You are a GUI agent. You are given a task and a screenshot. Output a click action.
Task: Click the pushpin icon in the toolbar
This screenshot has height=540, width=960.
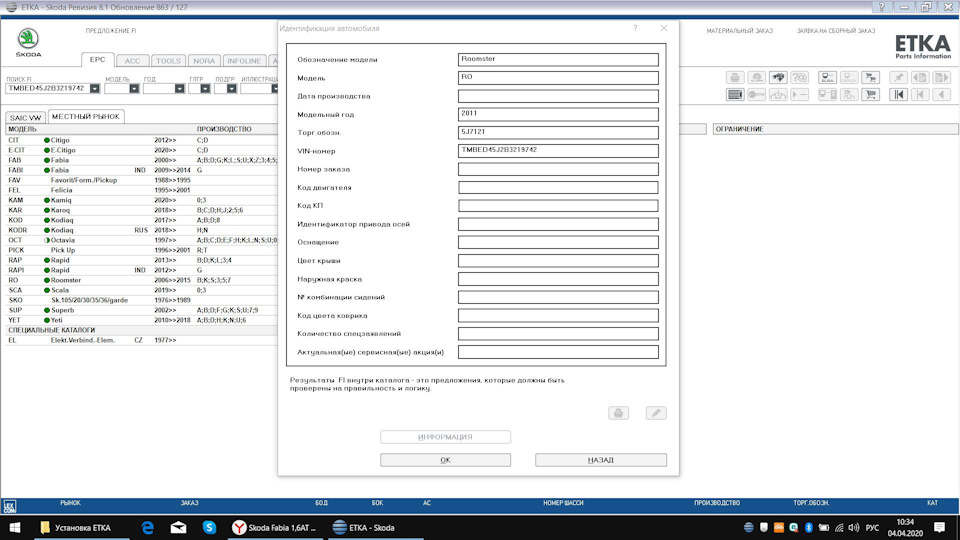pyautogui.click(x=898, y=77)
